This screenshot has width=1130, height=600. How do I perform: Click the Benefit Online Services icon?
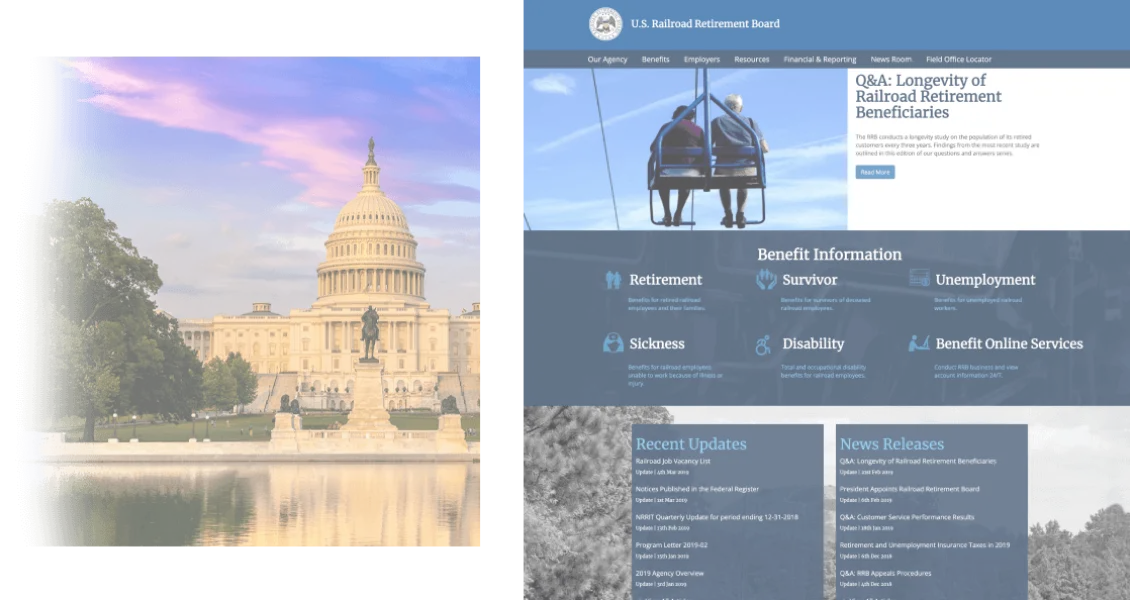(x=919, y=343)
